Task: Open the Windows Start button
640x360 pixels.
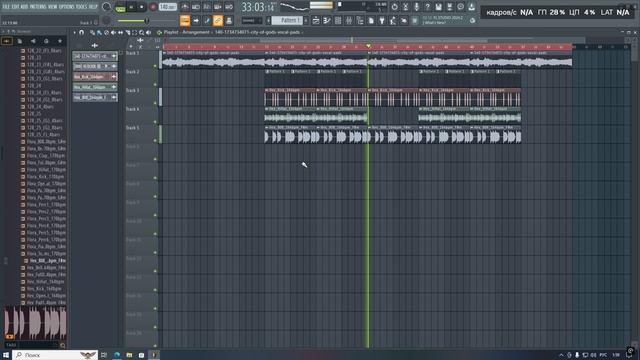Action: 6,355
